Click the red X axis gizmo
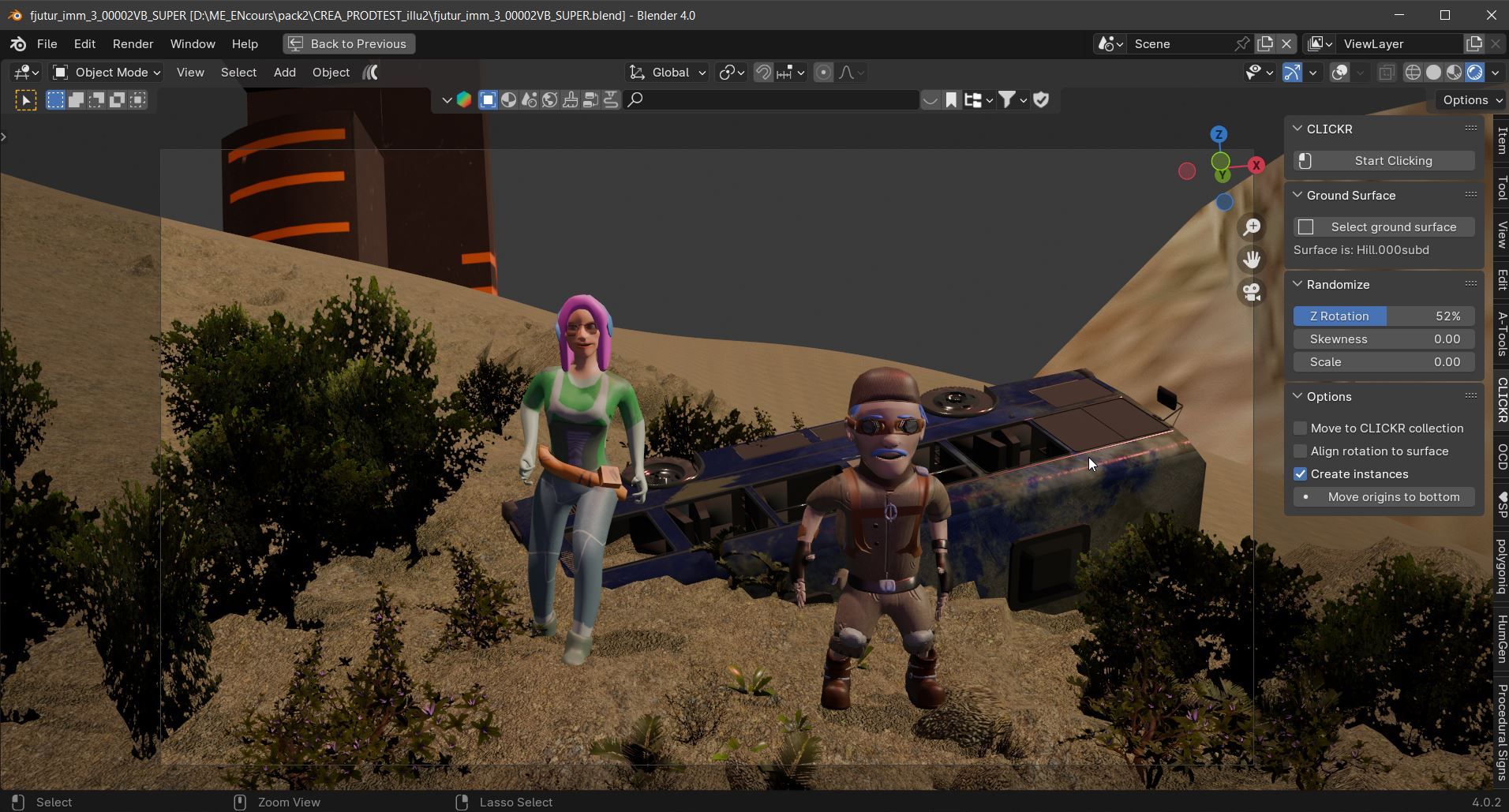1509x812 pixels. click(1256, 165)
